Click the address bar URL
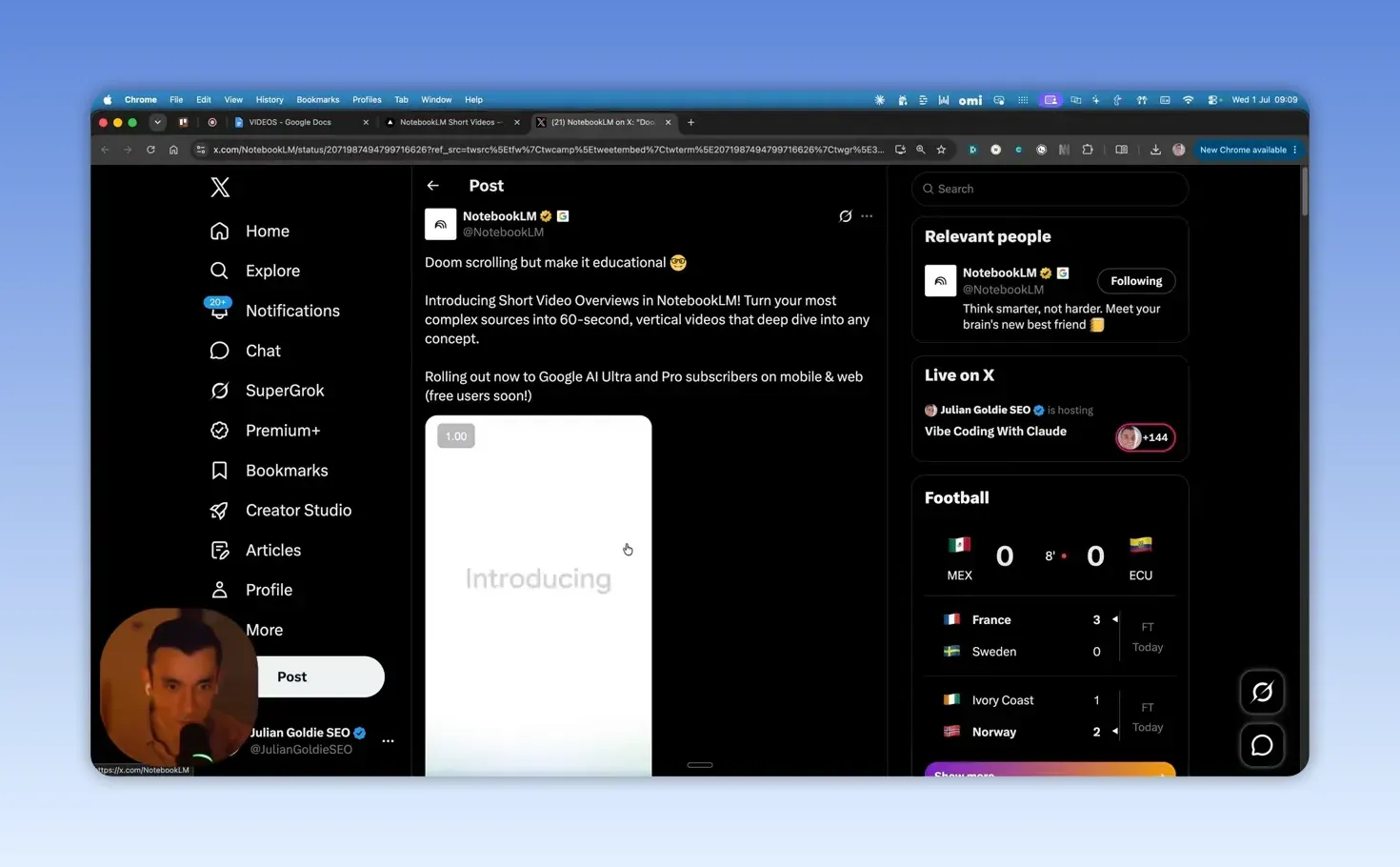The width and height of the screenshot is (1400, 867). tap(549, 150)
